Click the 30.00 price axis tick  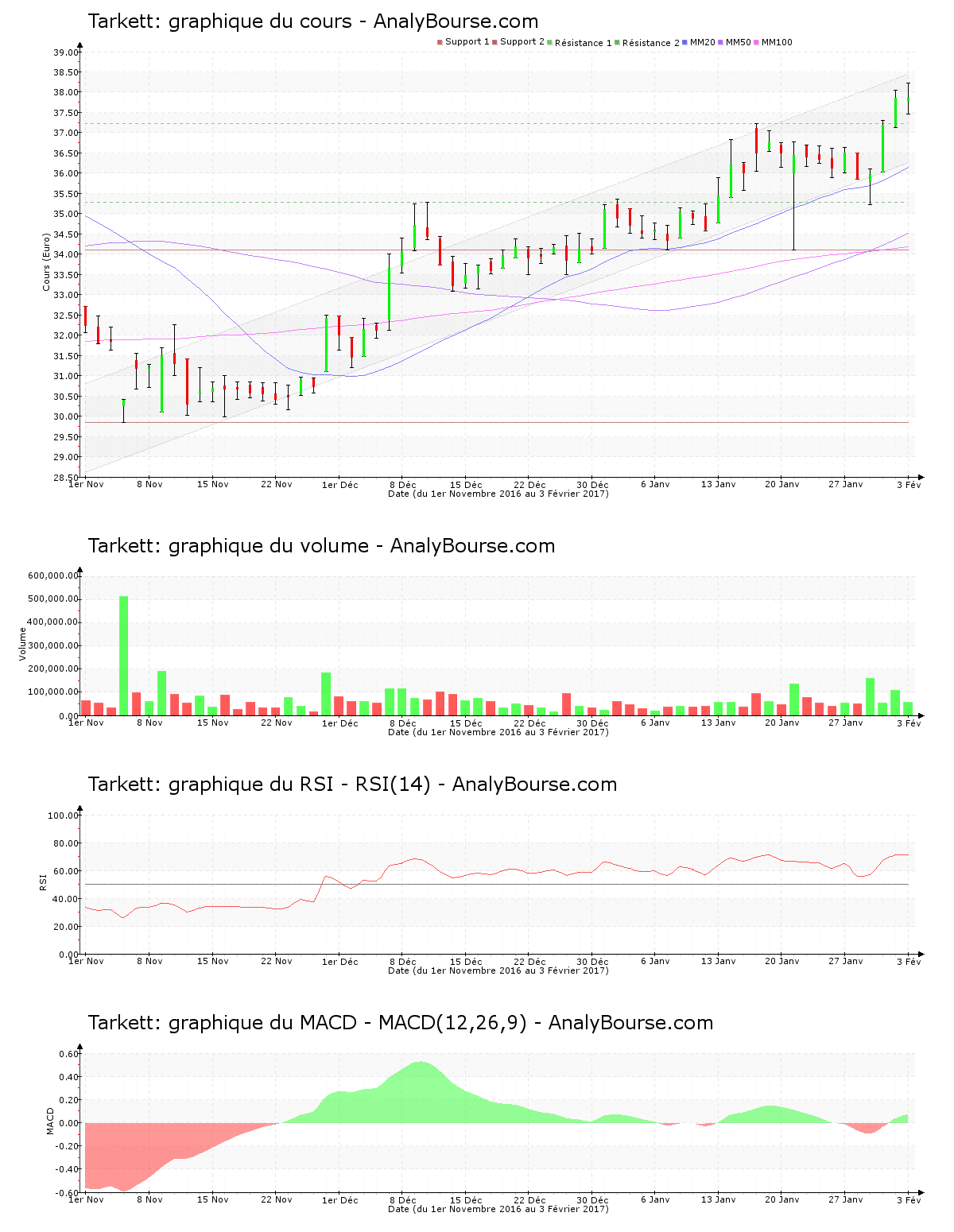click(67, 416)
